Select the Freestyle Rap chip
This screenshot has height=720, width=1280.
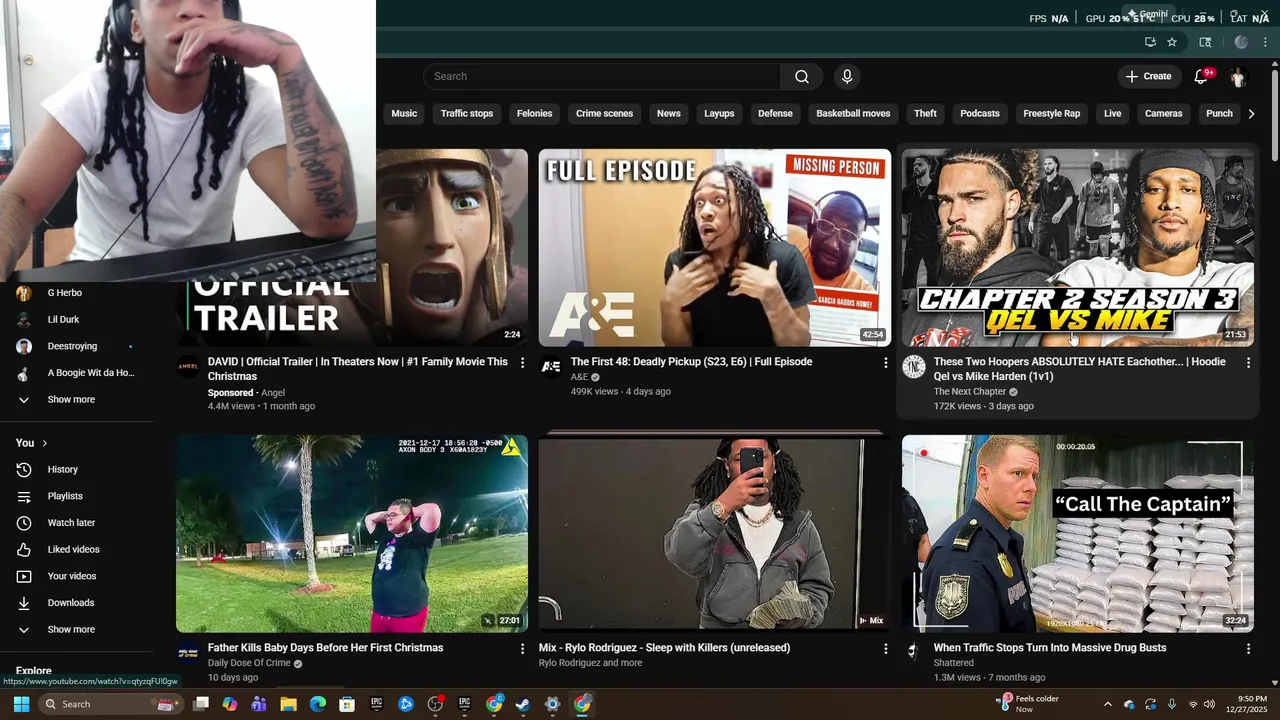(x=1051, y=114)
